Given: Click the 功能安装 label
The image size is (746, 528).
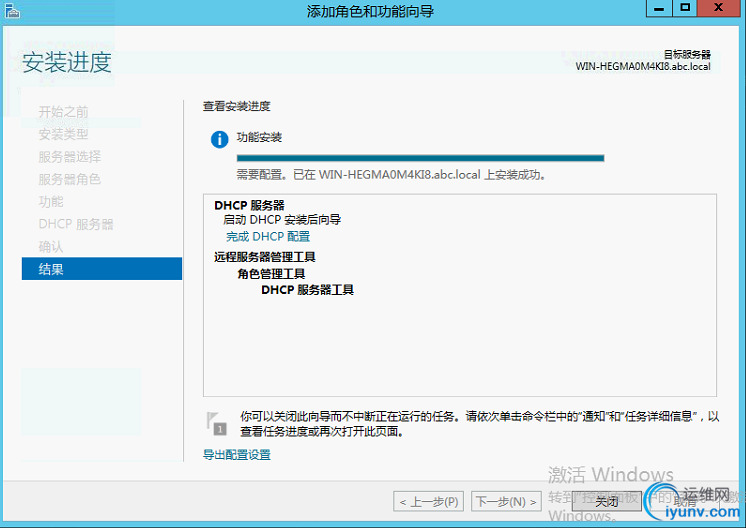Looking at the screenshot, I should [259, 137].
